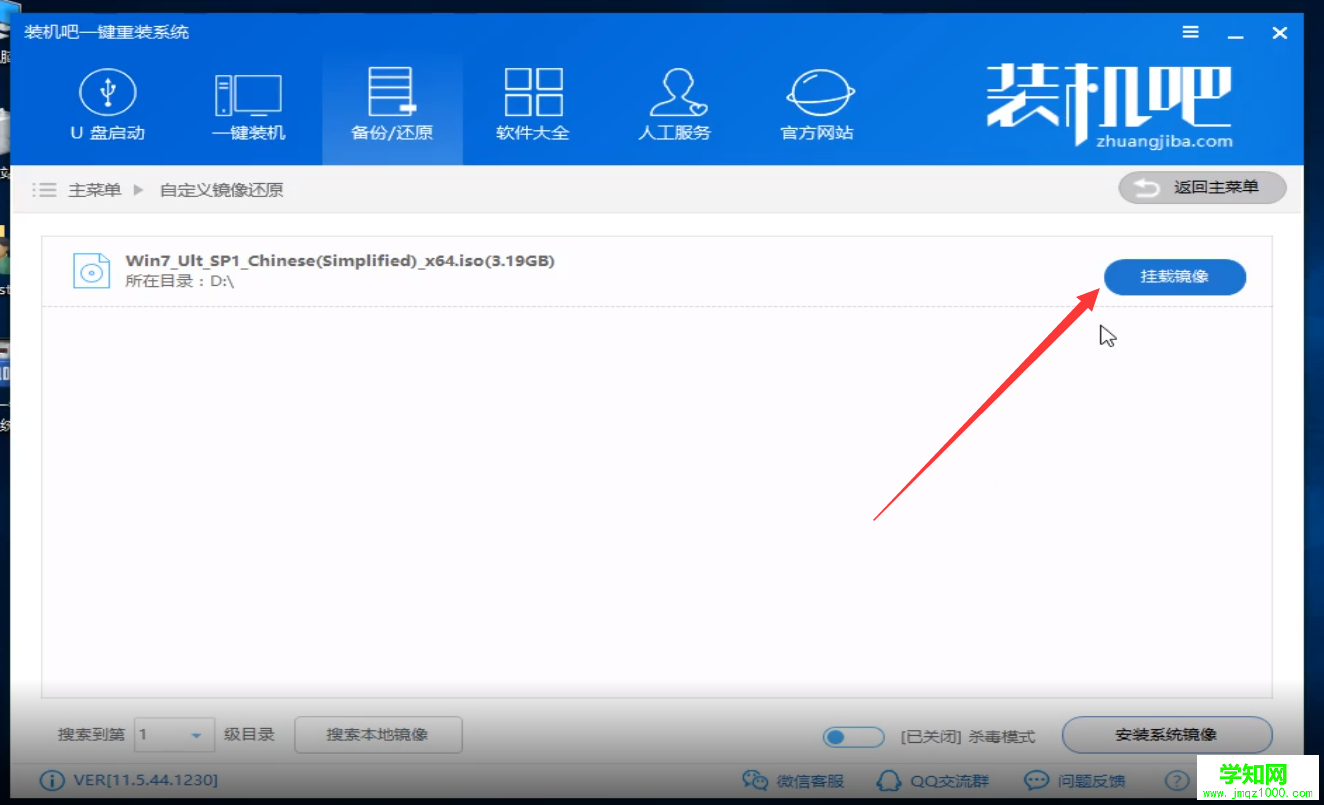
Task: Go to 主菜单 in the breadcrumb
Action: pyautogui.click(x=94, y=190)
